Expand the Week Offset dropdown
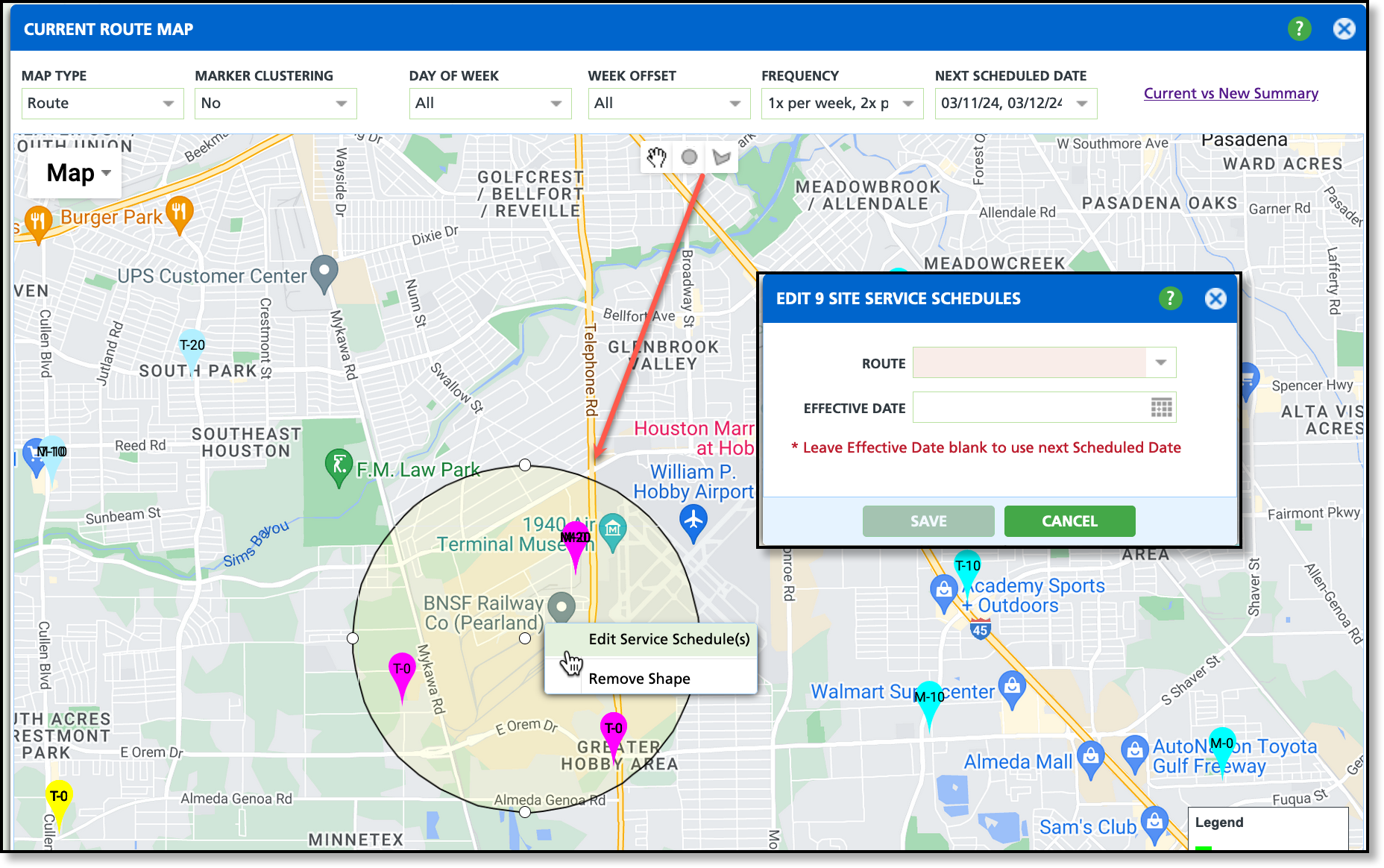 pos(670,104)
